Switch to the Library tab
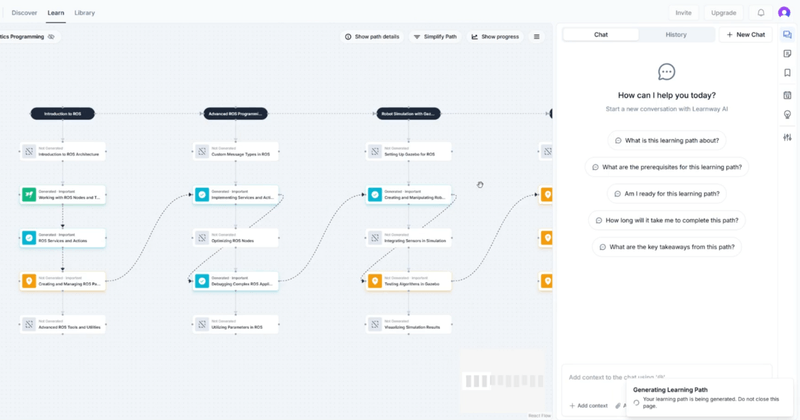Viewport: 800px width, 420px height. pos(85,13)
